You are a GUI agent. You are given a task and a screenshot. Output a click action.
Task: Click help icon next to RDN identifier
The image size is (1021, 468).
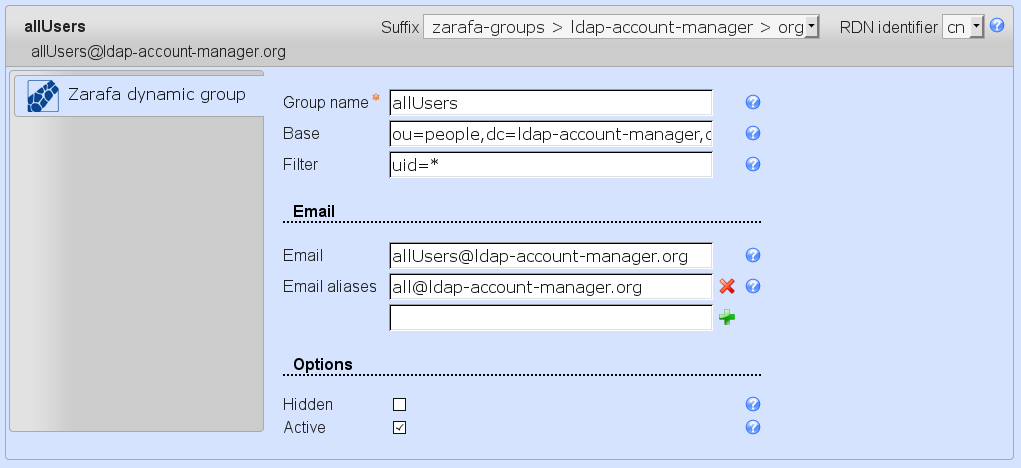(x=996, y=27)
